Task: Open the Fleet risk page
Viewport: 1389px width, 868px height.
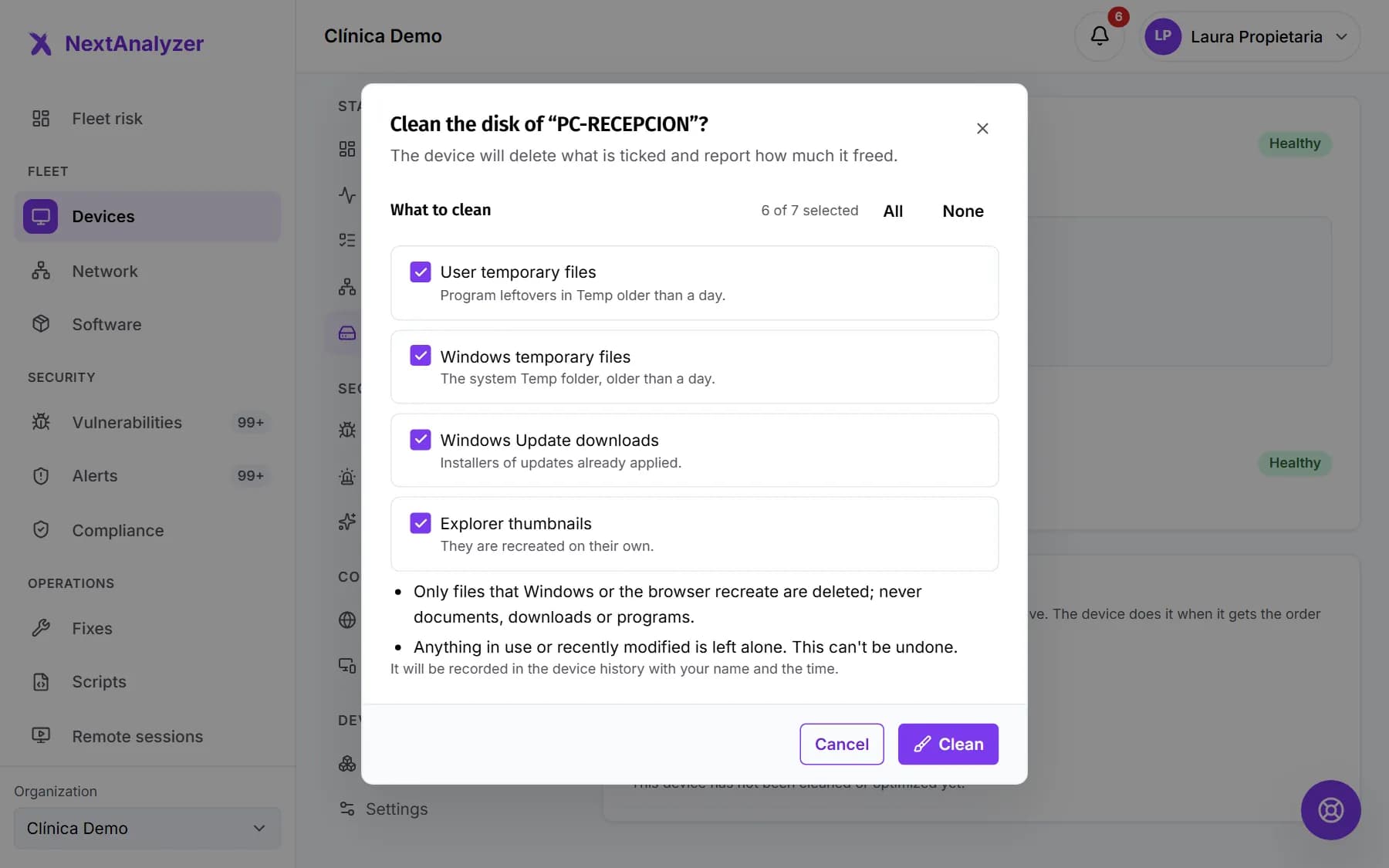Action: click(147, 118)
